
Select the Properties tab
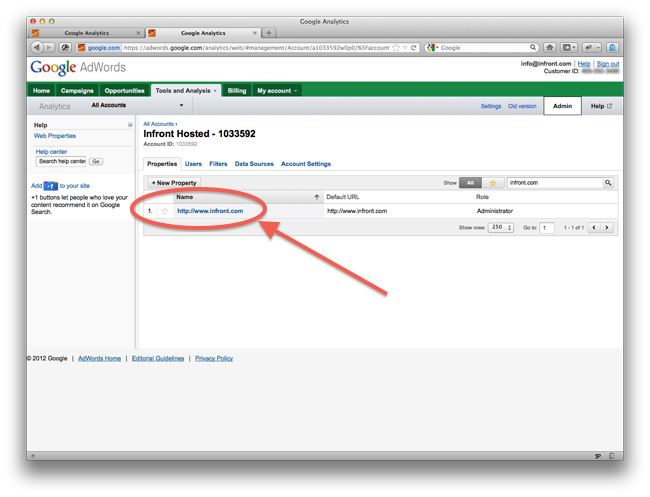[x=162, y=164]
